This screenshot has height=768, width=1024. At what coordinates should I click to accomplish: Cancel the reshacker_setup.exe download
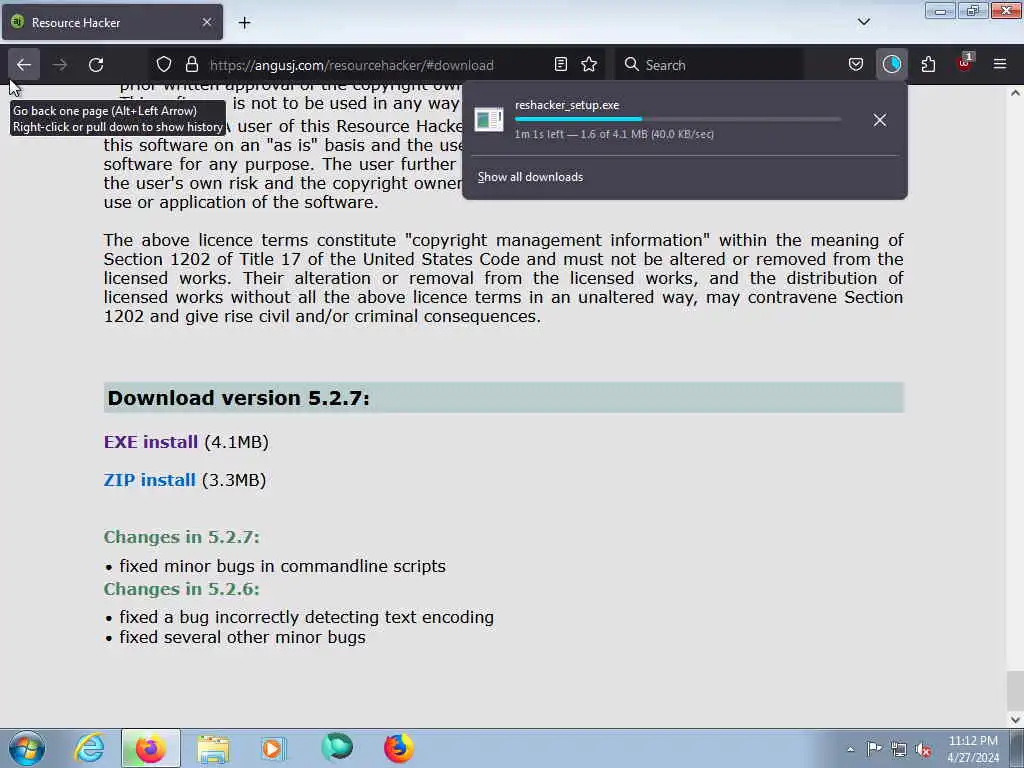pos(880,120)
